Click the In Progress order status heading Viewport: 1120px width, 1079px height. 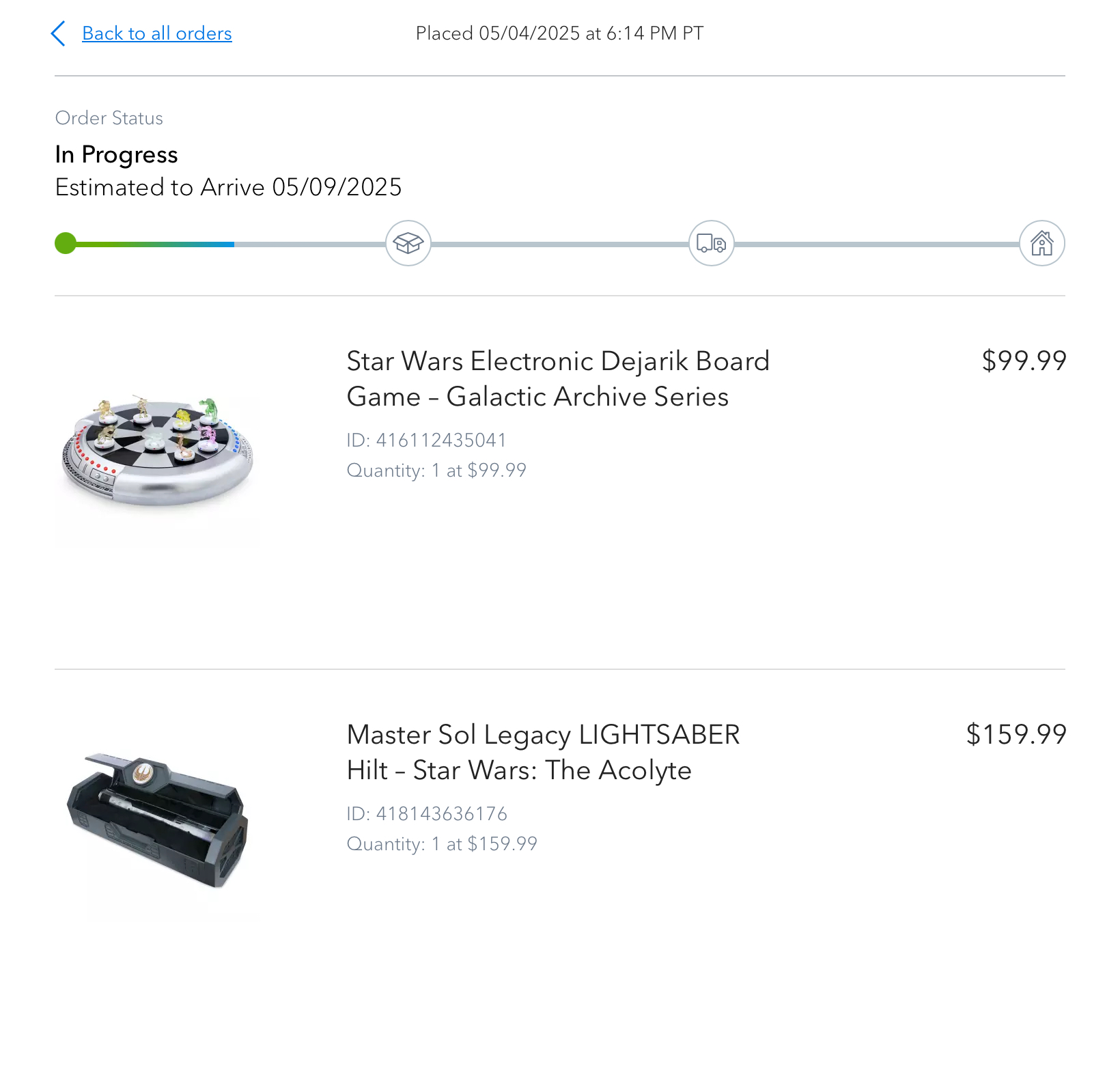pos(116,155)
